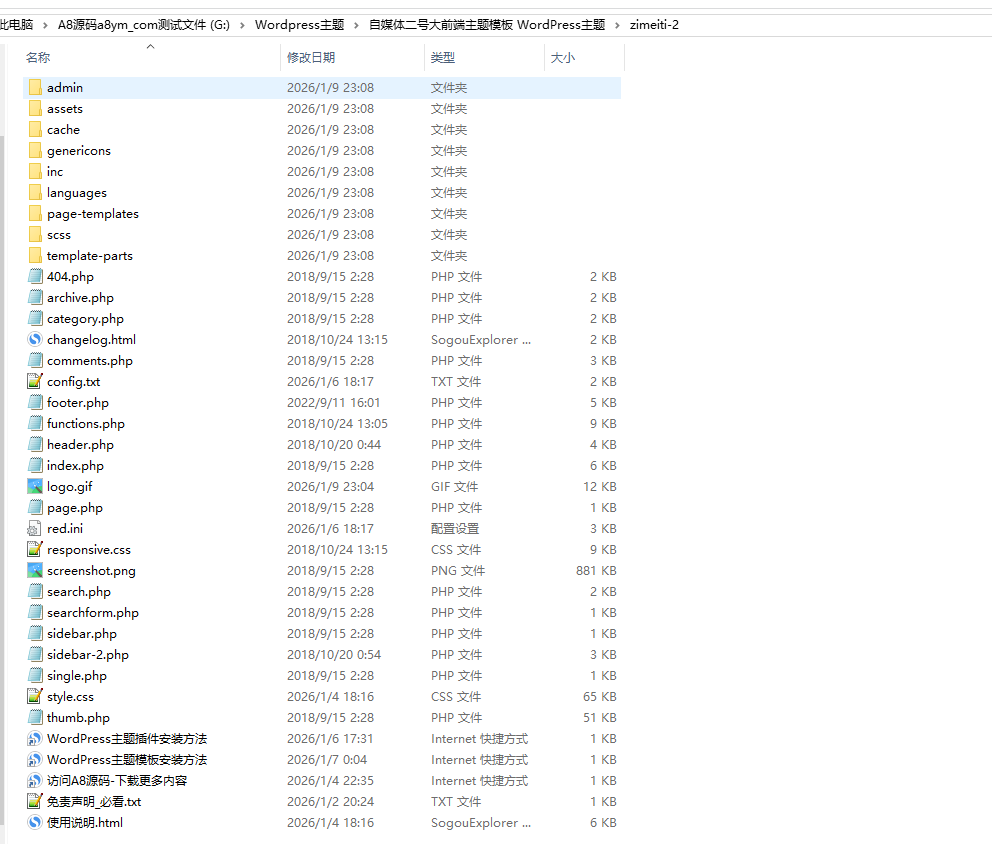Click the WordPress主题插件安装方法 shortcut icon
The width and height of the screenshot is (992, 844).
[35, 739]
